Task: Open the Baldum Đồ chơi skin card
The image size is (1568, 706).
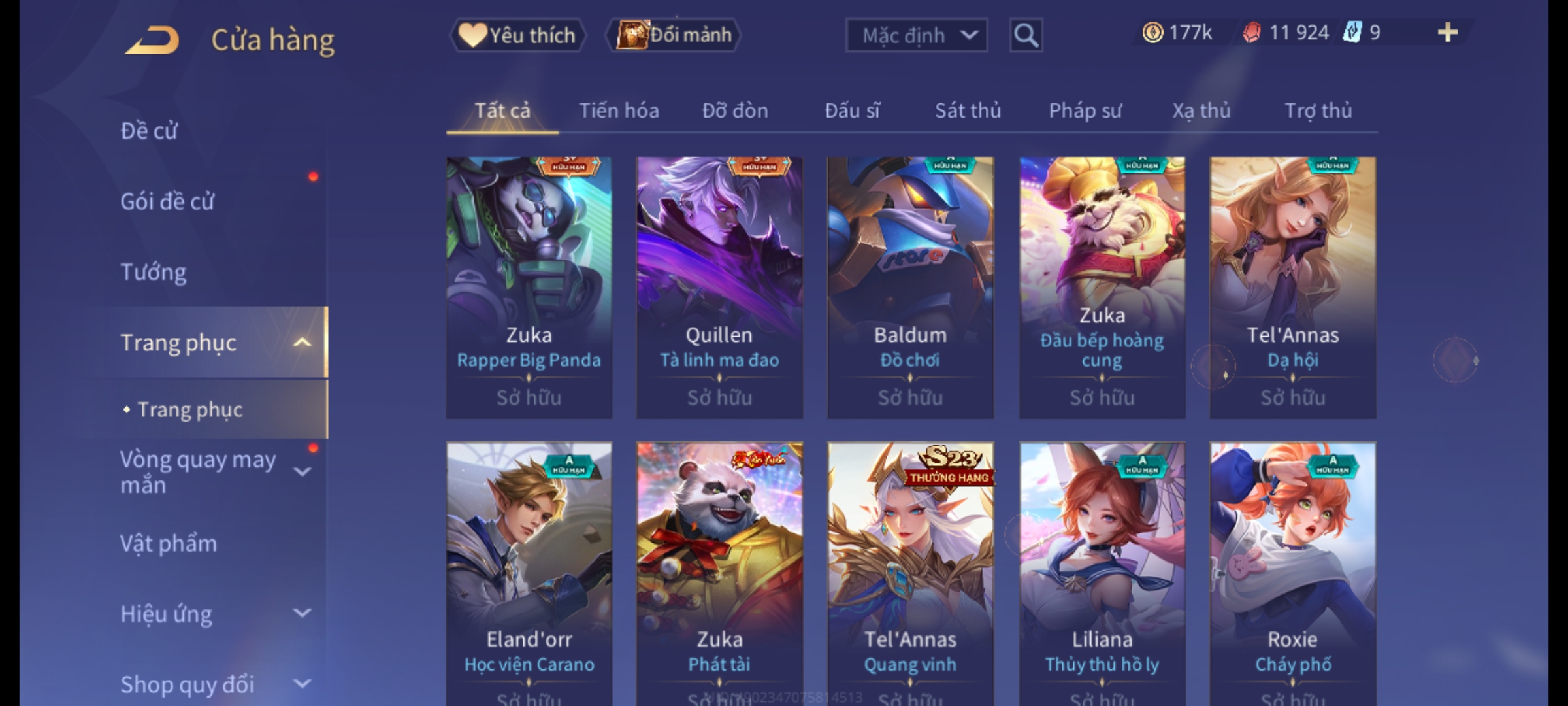Action: point(910,288)
